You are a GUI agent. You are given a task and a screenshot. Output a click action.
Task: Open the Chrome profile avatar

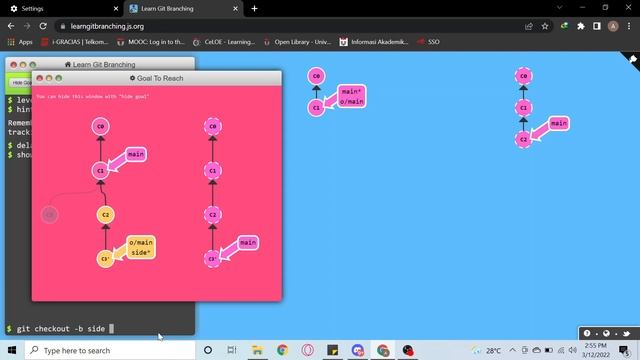(613, 26)
